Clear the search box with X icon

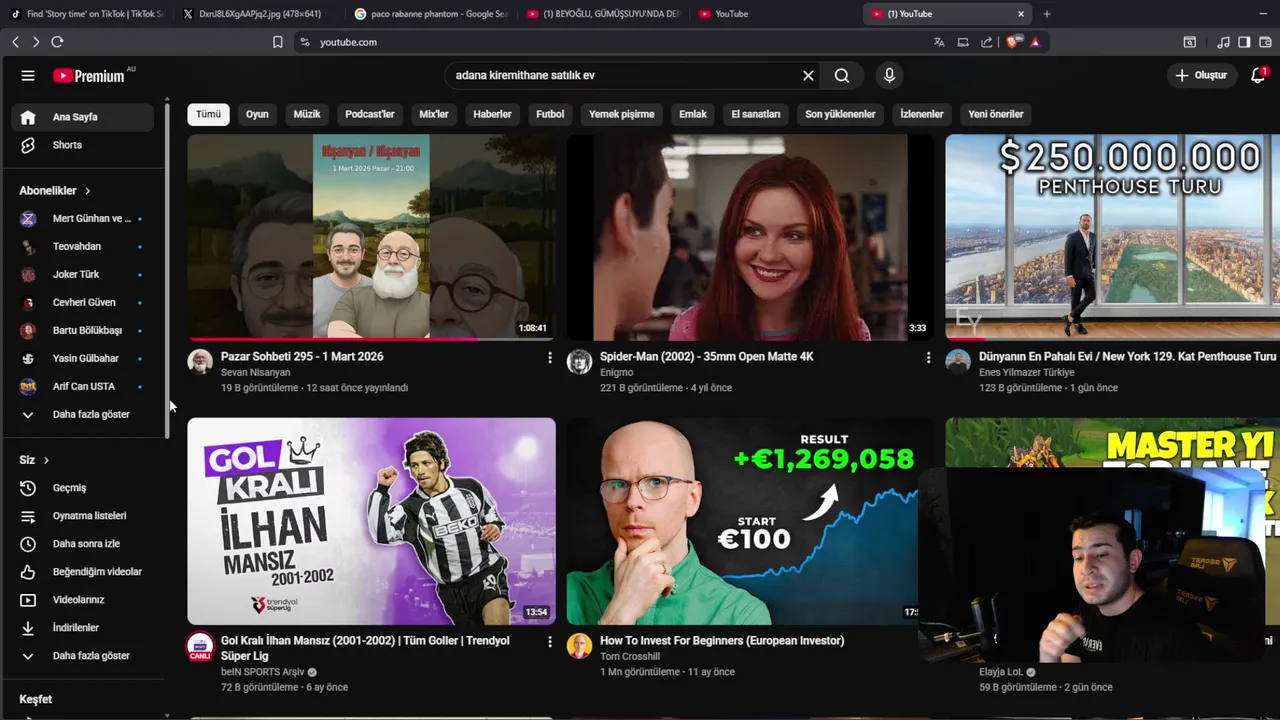tap(808, 75)
